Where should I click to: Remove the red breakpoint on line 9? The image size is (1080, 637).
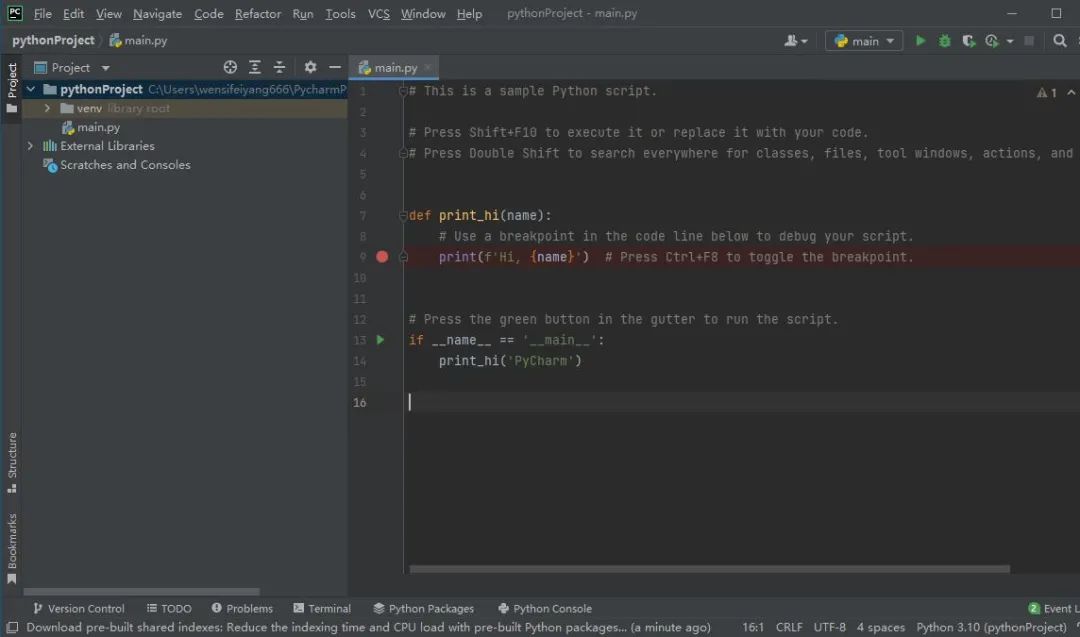382,257
